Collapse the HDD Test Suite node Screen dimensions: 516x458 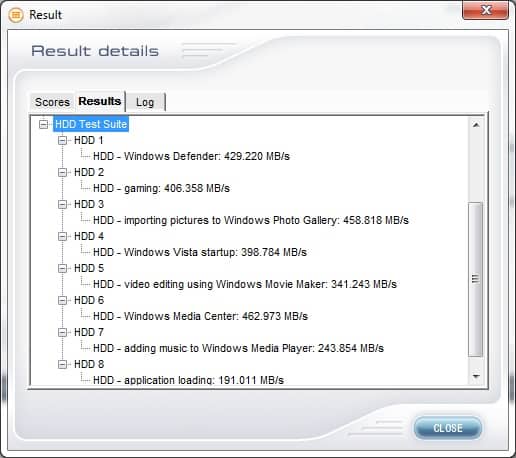click(x=43, y=124)
